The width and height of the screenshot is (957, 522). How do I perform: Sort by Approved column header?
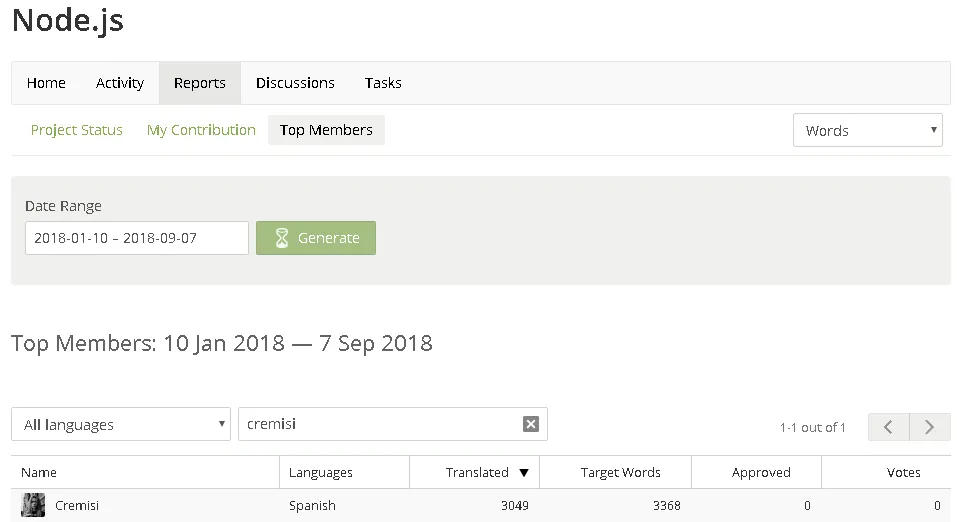tap(756, 473)
